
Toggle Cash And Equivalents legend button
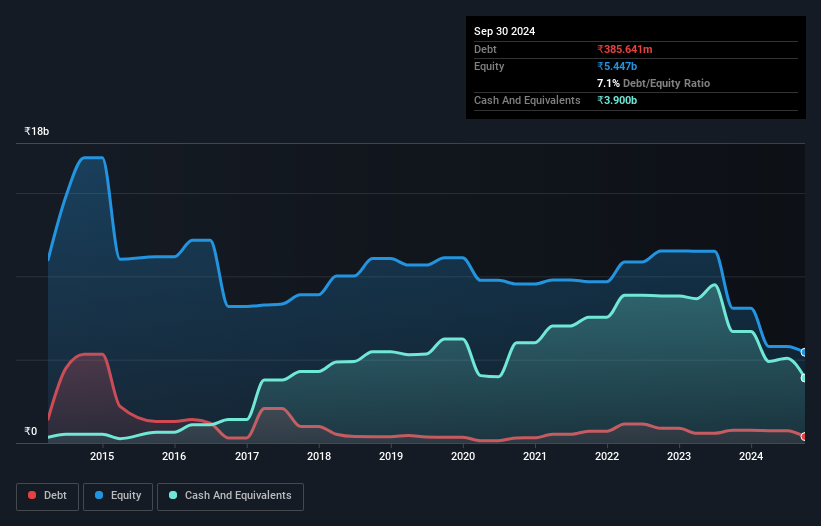230,496
